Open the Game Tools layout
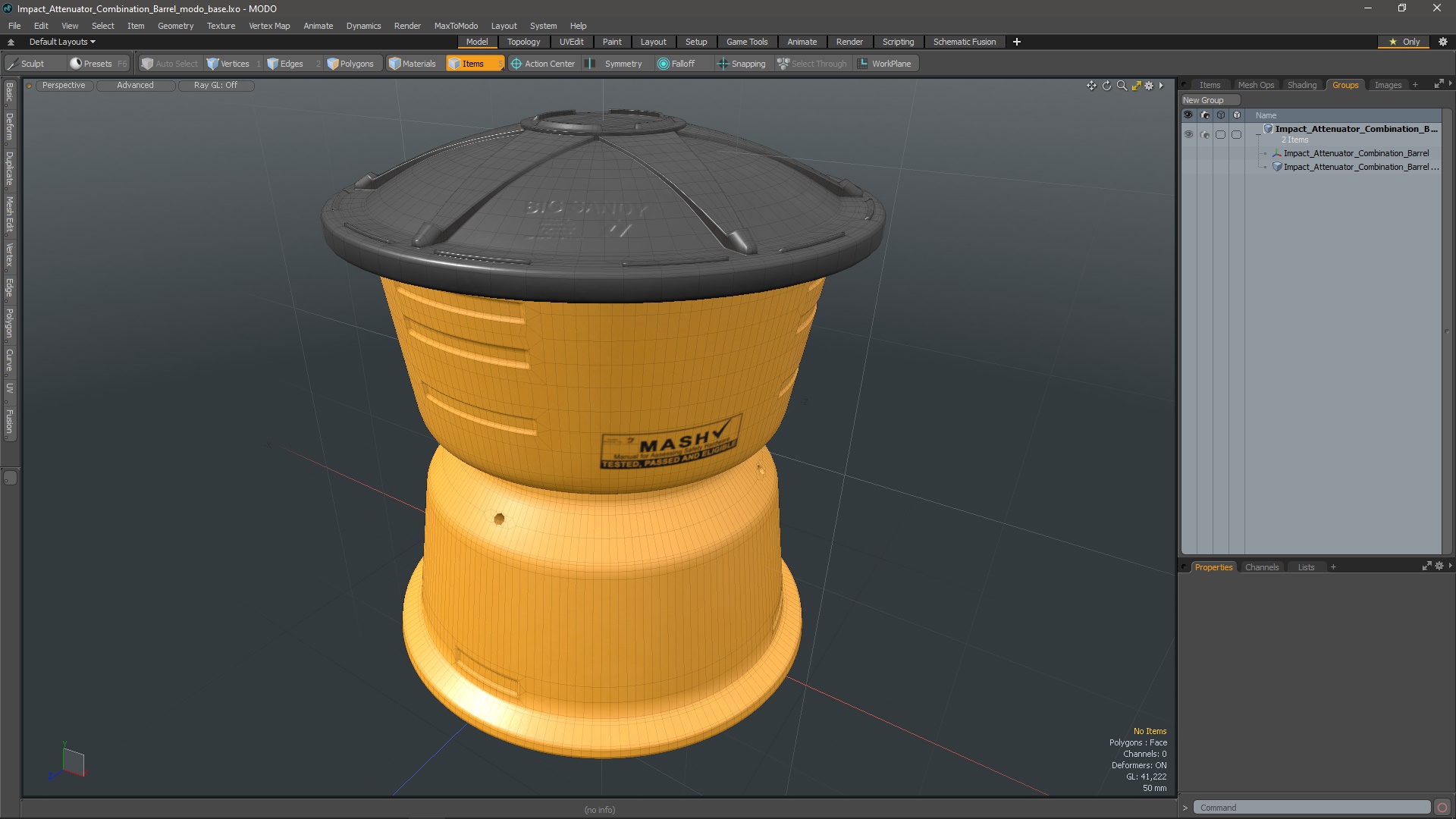 [x=747, y=42]
